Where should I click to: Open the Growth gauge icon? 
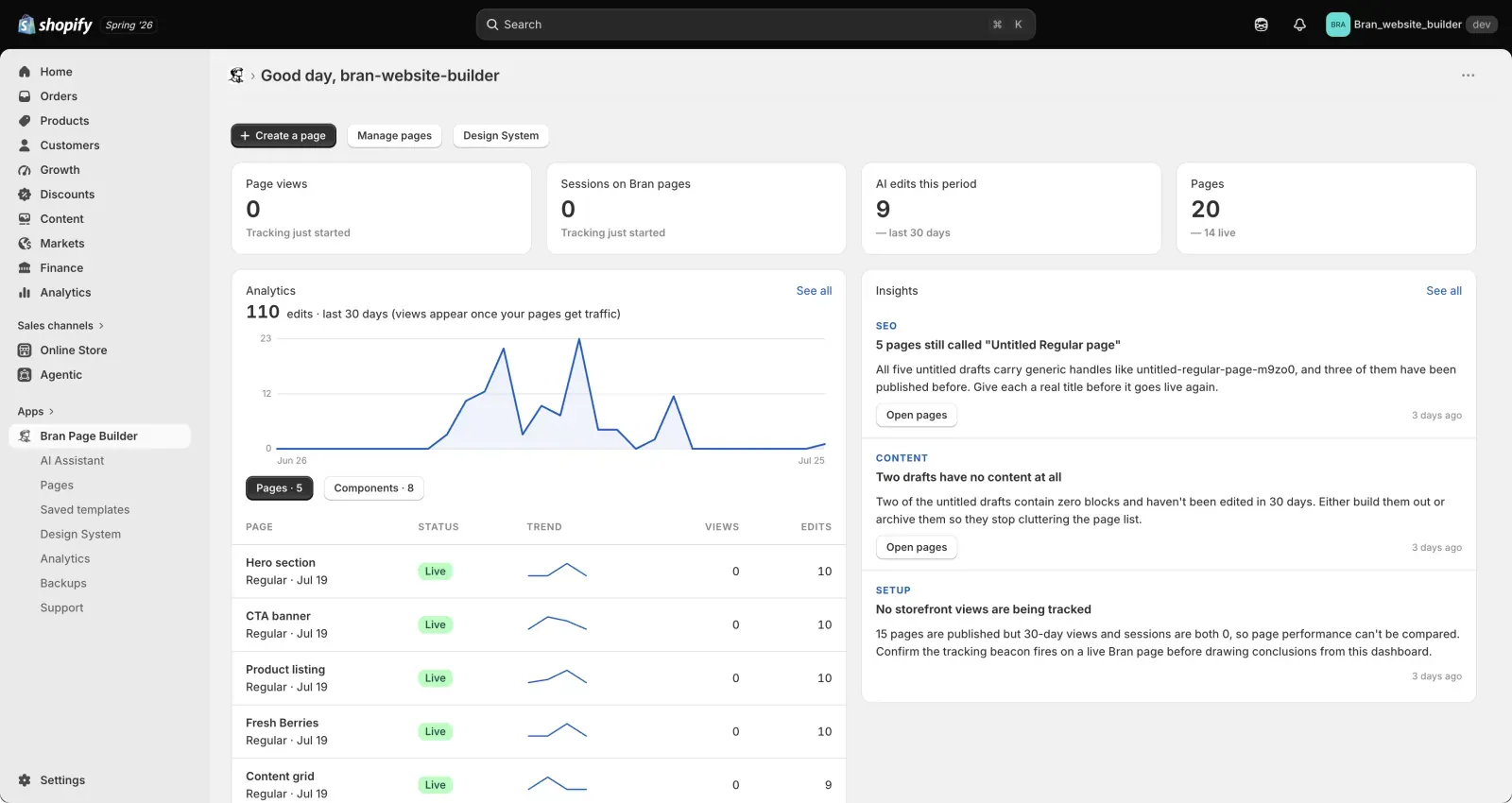pyautogui.click(x=25, y=170)
